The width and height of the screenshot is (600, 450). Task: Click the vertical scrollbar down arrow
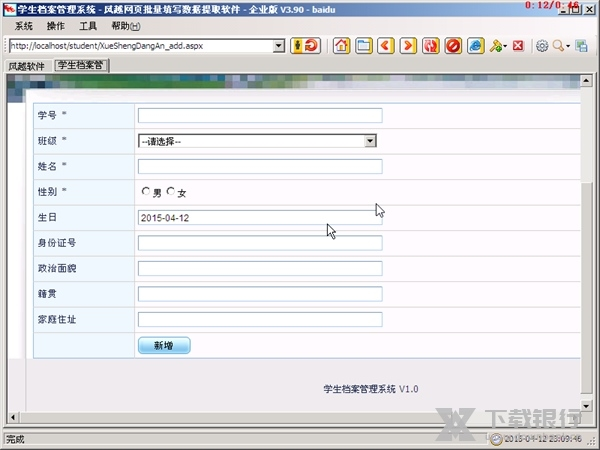pos(586,406)
